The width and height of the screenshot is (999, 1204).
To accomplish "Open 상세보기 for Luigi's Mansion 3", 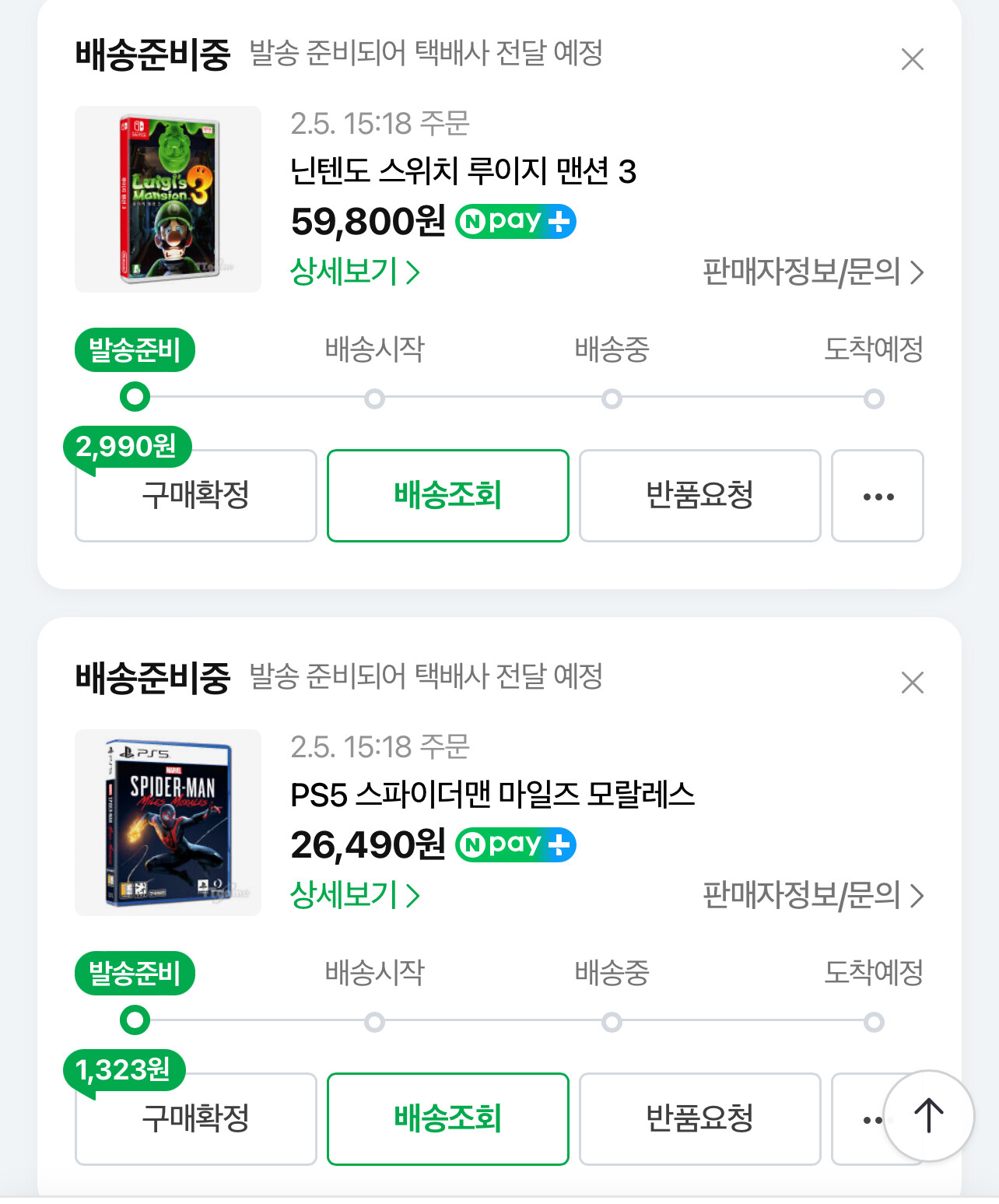I will tap(355, 272).
